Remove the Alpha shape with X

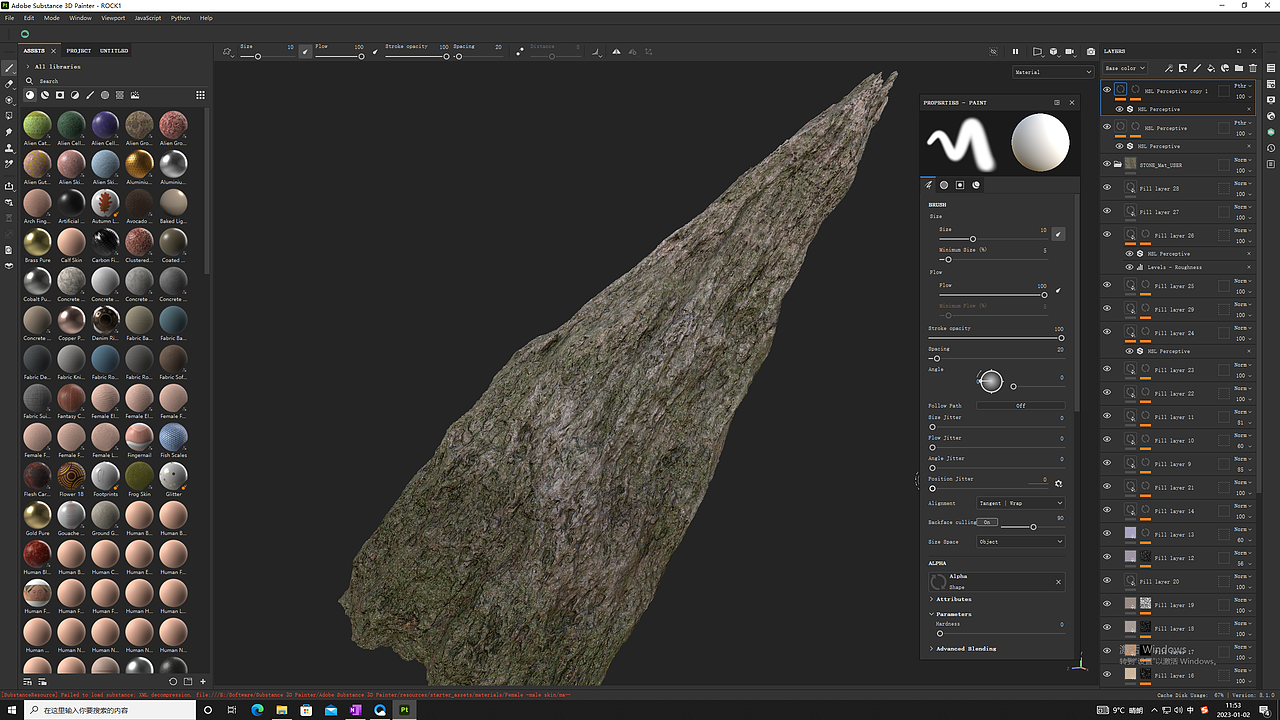(1058, 581)
